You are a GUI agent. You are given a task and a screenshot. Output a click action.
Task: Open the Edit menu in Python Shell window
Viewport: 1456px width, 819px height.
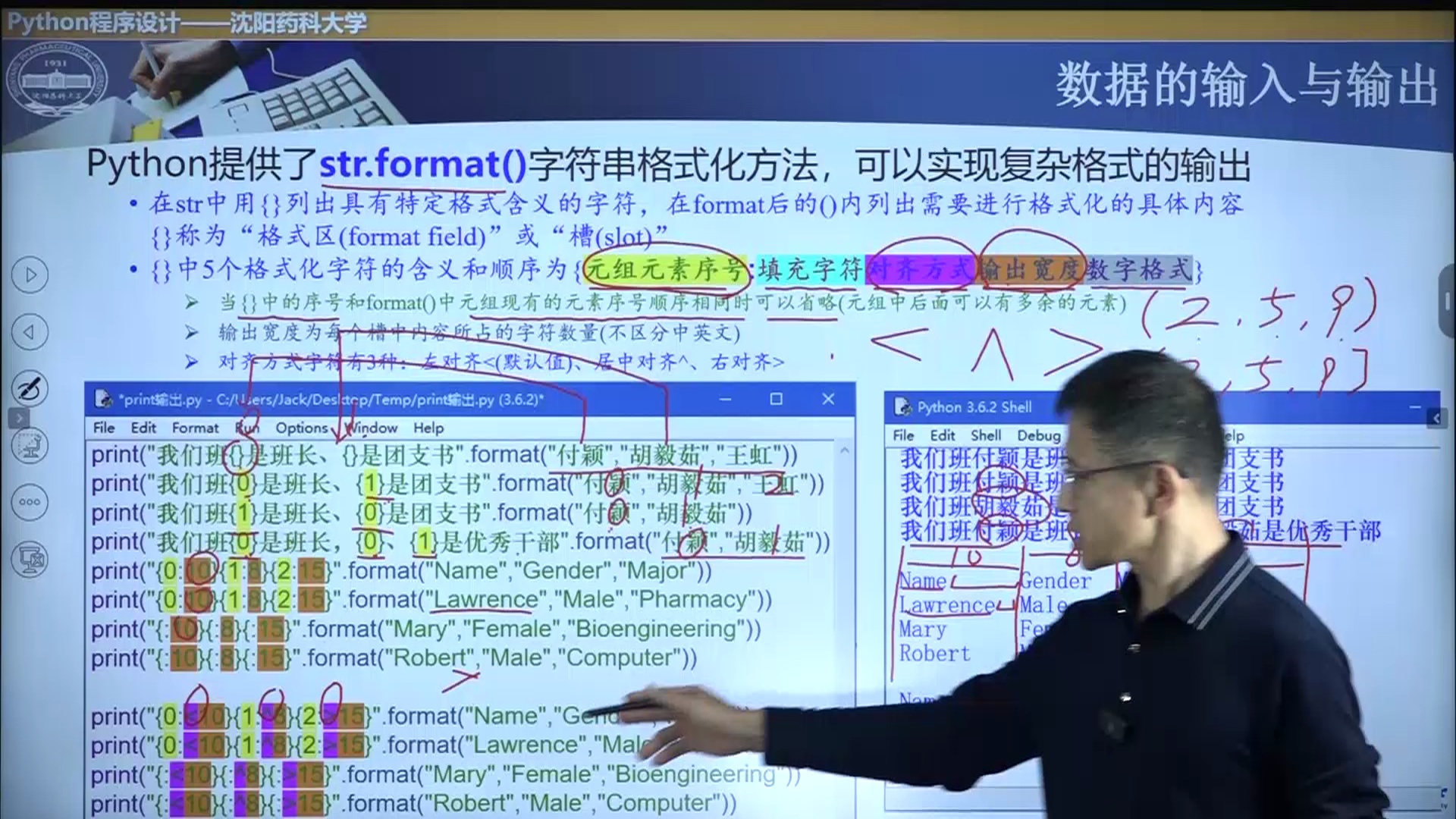coord(943,435)
